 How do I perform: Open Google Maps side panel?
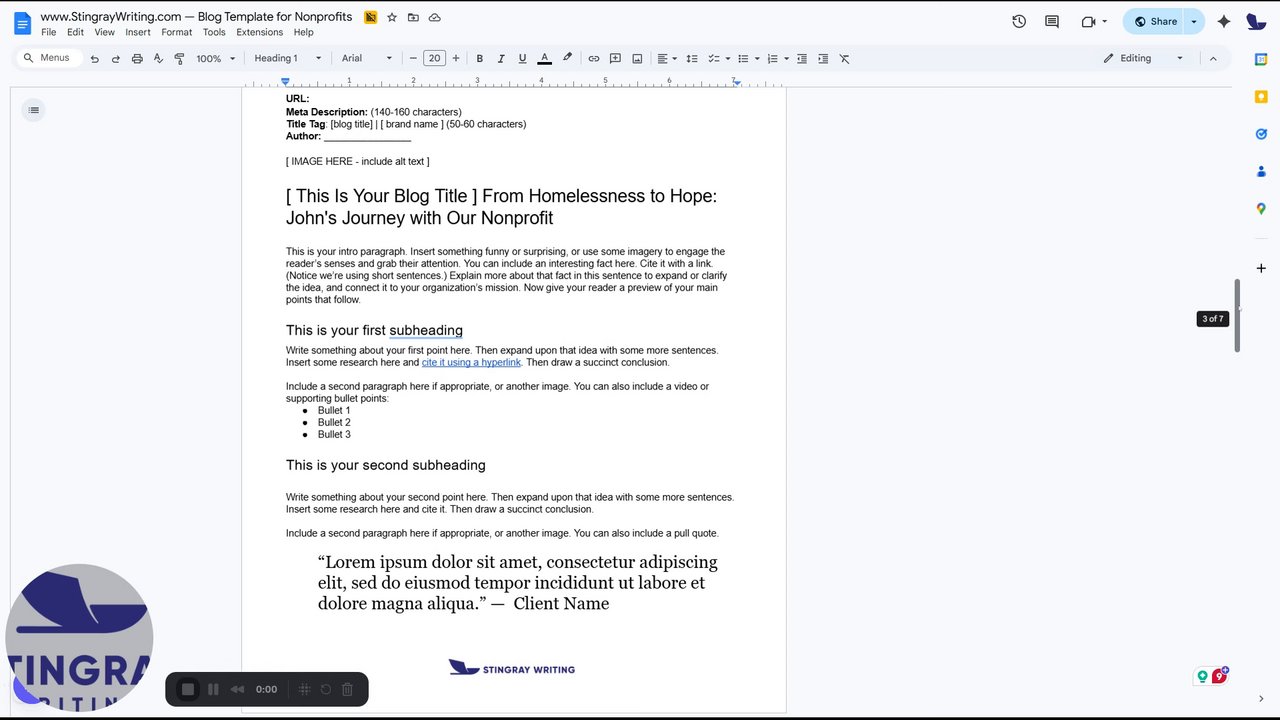(x=1261, y=209)
